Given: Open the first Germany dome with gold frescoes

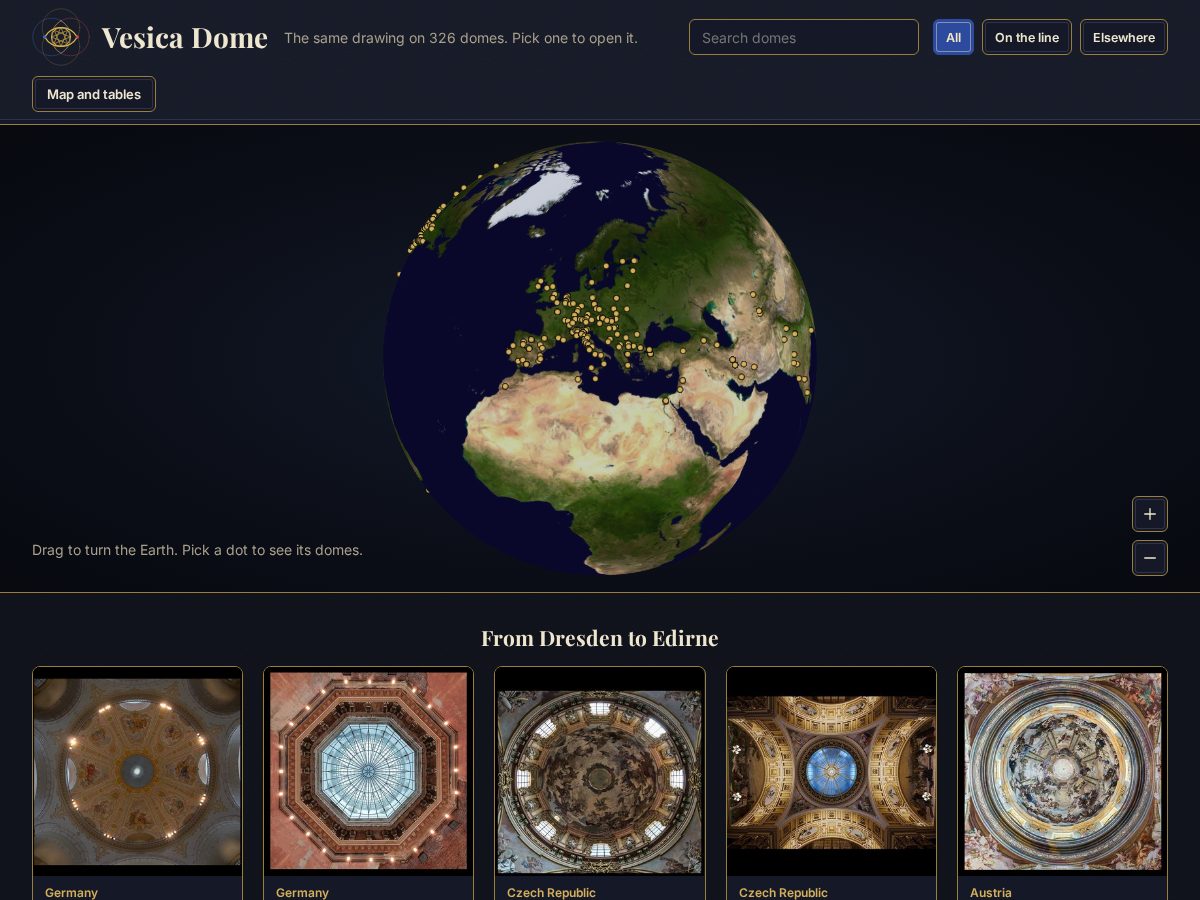Looking at the screenshot, I should [x=137, y=771].
